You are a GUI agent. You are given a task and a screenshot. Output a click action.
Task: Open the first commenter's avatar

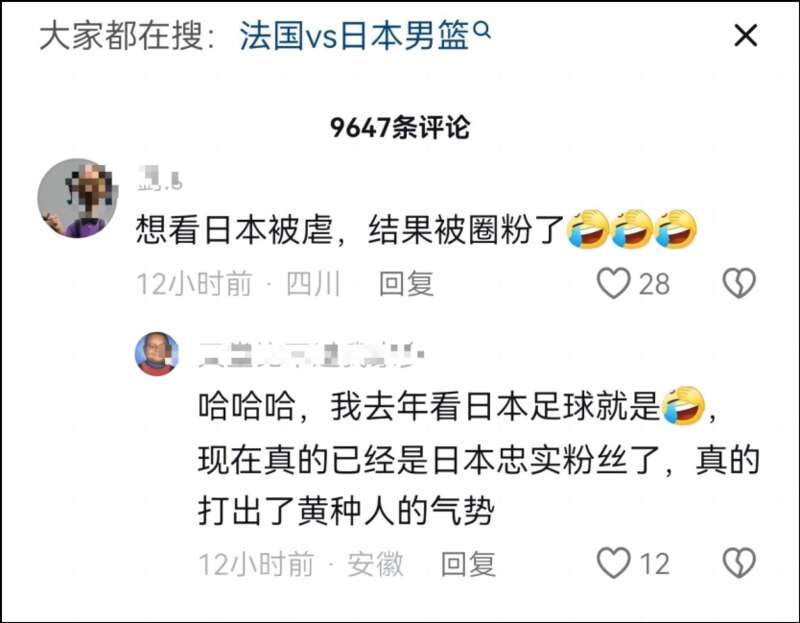click(78, 198)
